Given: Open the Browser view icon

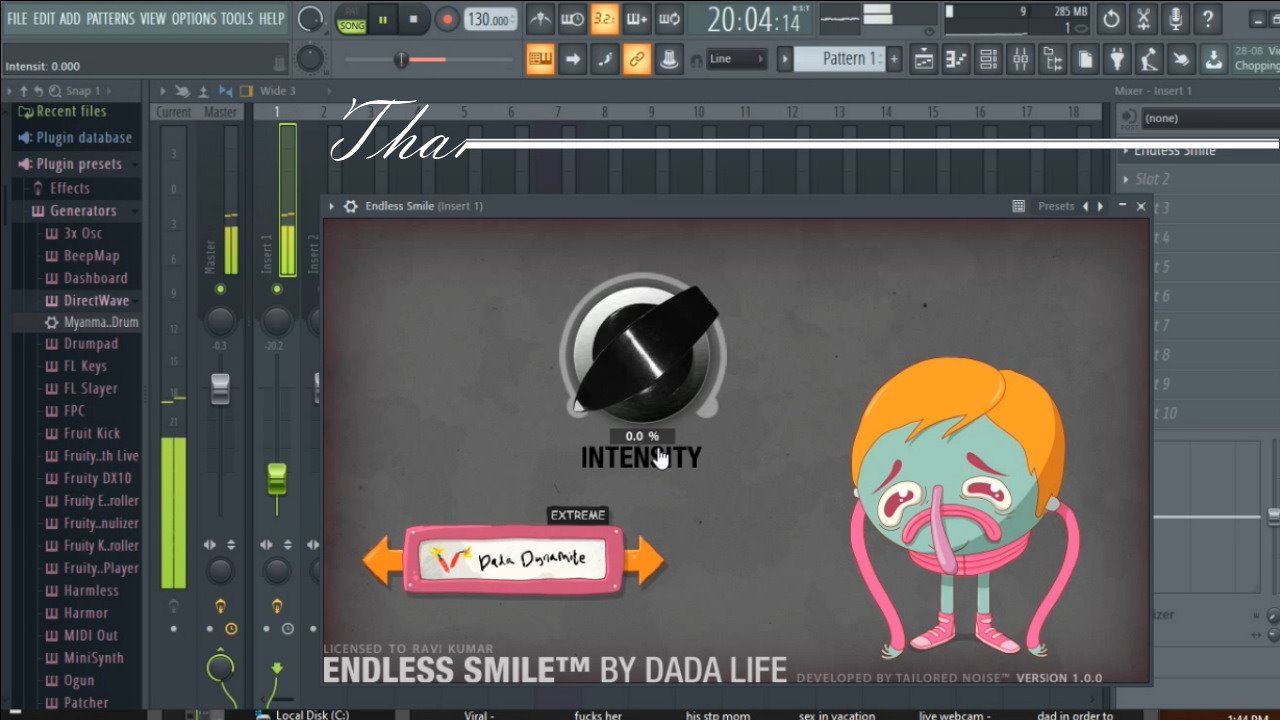Looking at the screenshot, I should coord(1052,59).
